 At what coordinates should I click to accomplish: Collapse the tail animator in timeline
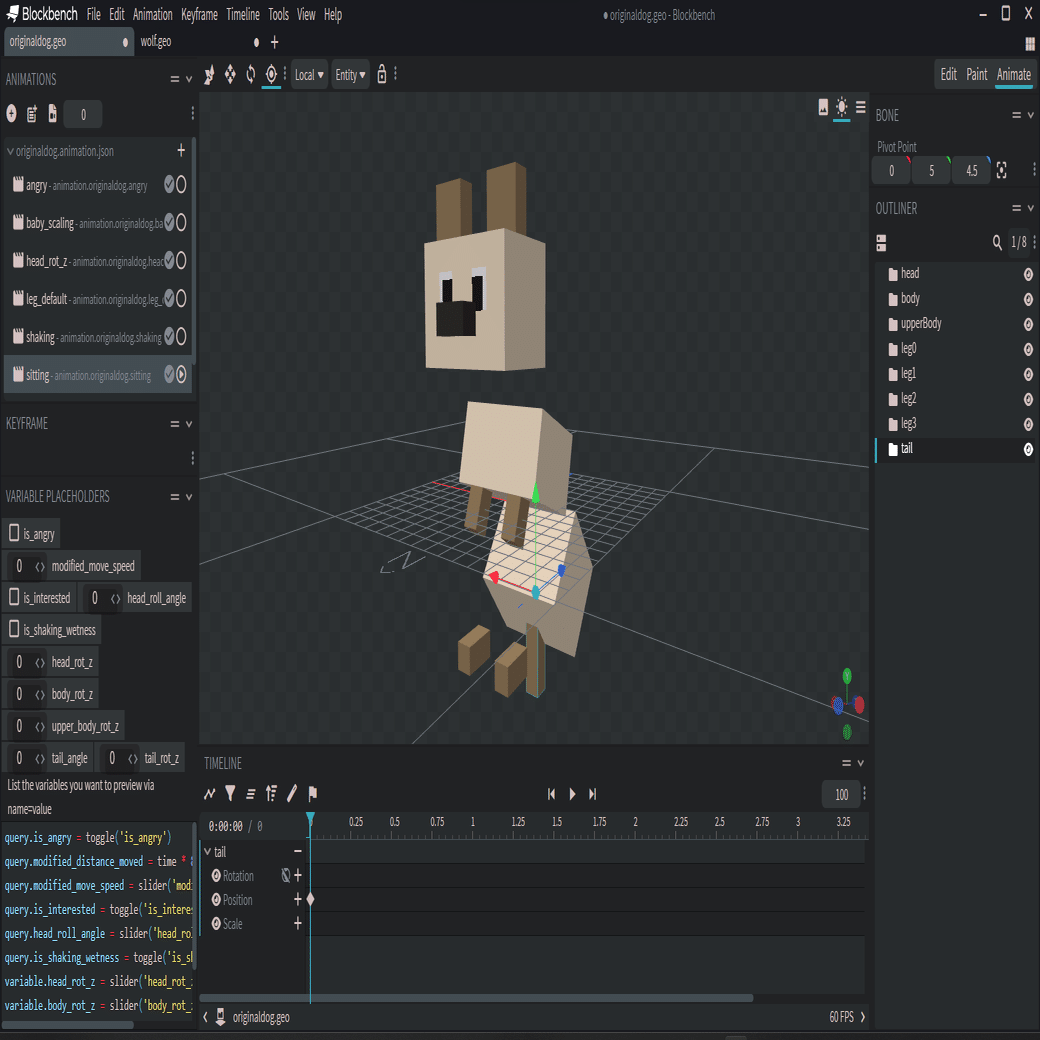click(x=208, y=852)
